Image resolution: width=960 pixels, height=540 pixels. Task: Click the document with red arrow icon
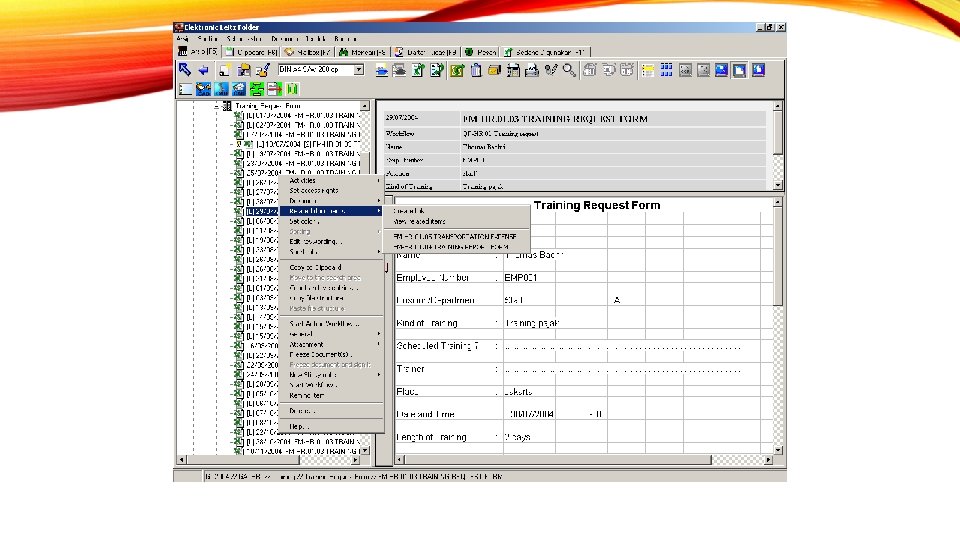(274, 89)
